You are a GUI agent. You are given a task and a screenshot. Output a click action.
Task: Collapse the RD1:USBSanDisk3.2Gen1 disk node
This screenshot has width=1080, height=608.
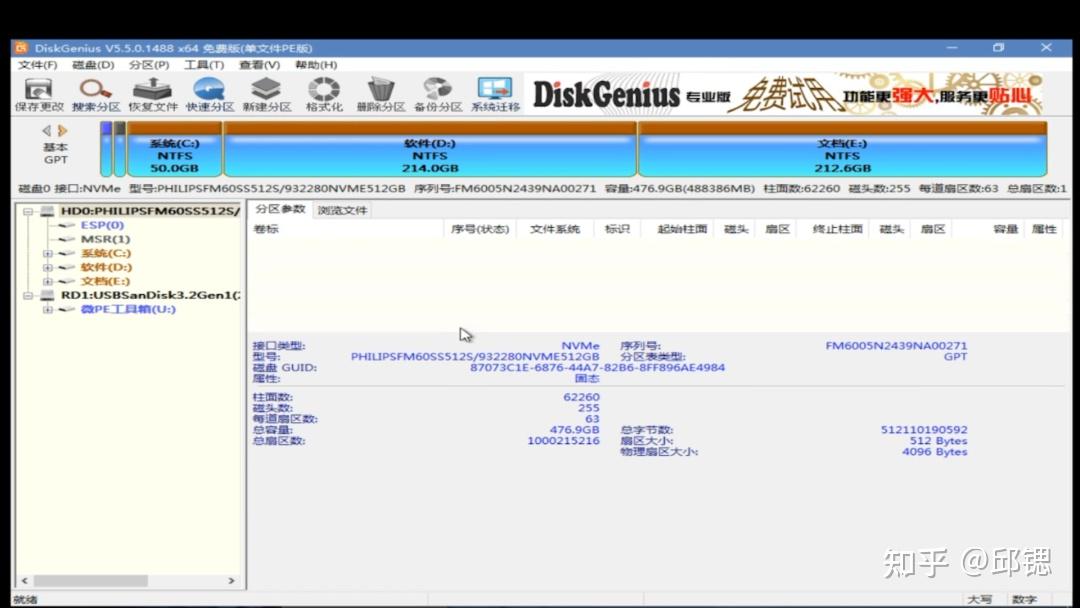pyautogui.click(x=28, y=295)
